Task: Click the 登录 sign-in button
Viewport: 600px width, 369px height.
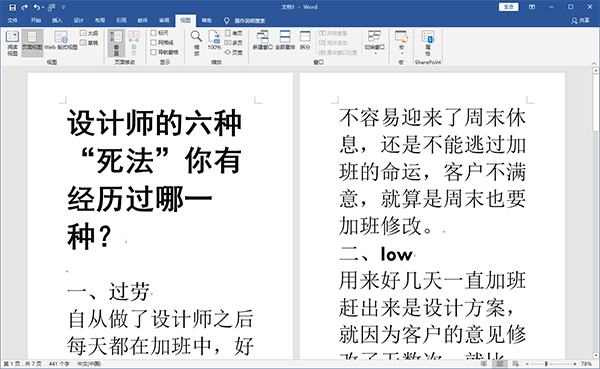Action: point(509,7)
